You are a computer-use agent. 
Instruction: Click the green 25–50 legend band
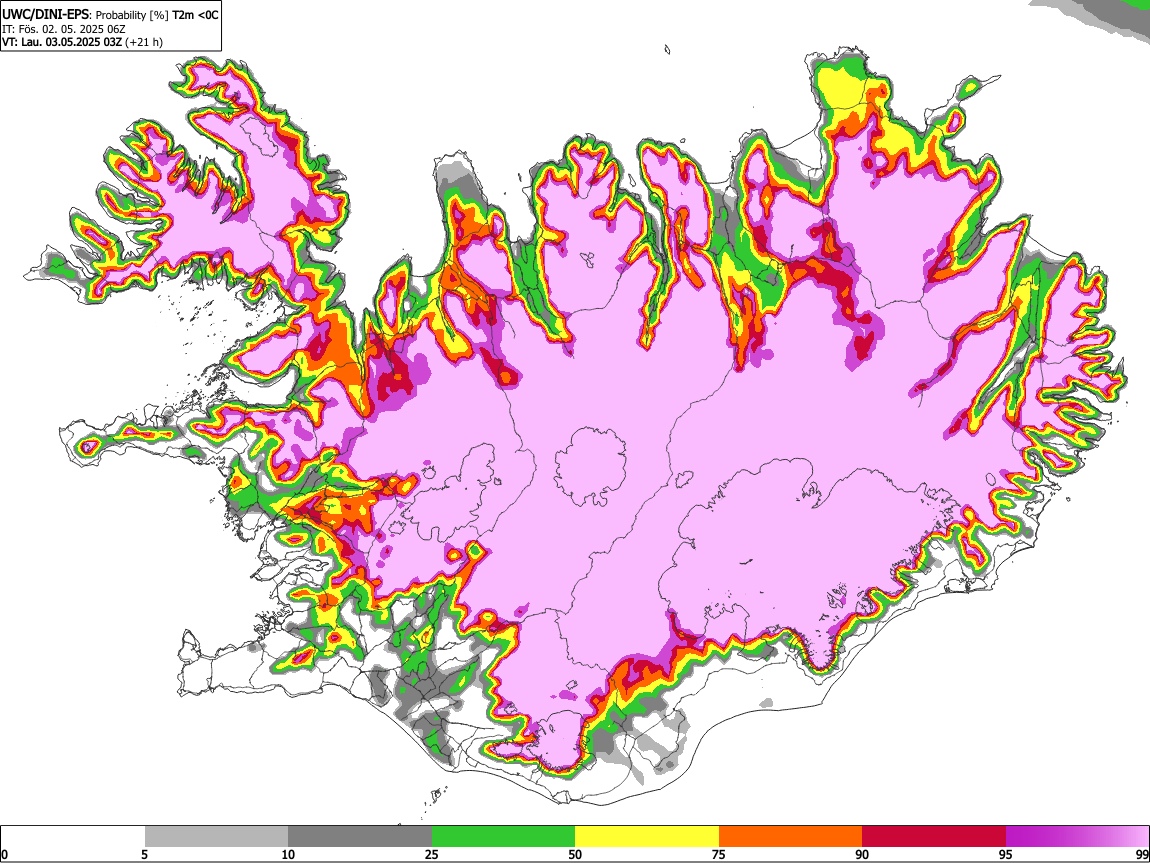click(503, 837)
